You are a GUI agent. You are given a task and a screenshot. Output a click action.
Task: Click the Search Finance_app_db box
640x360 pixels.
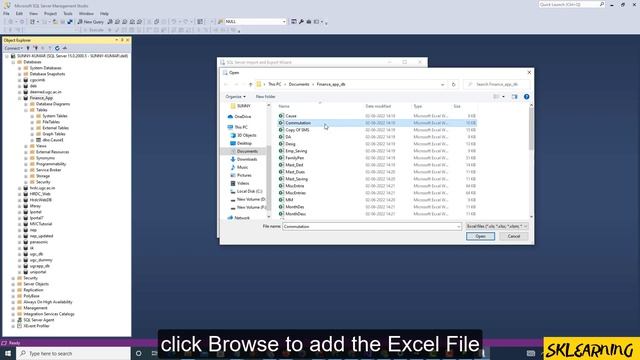pos(497,84)
